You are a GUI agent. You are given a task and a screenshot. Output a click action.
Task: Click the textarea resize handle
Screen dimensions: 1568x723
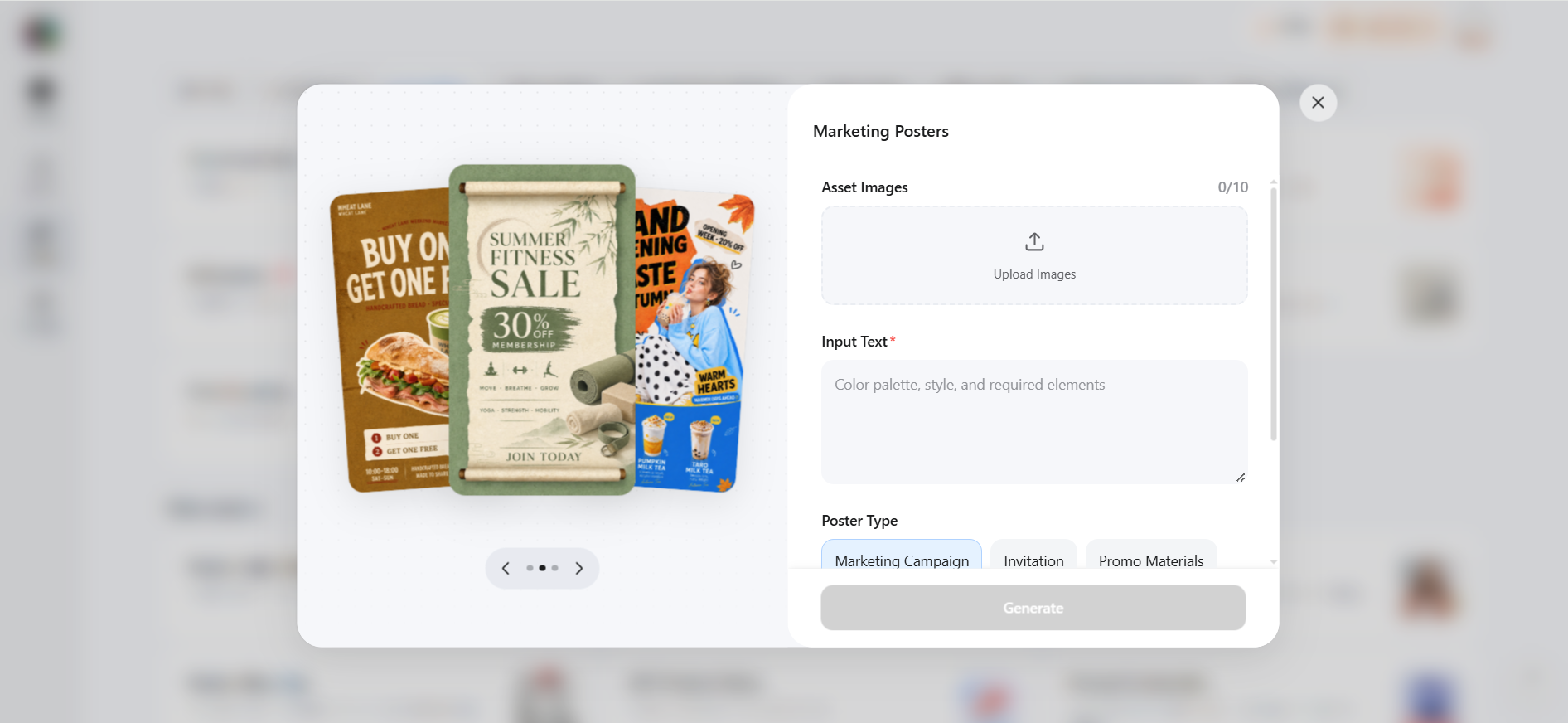[1241, 478]
